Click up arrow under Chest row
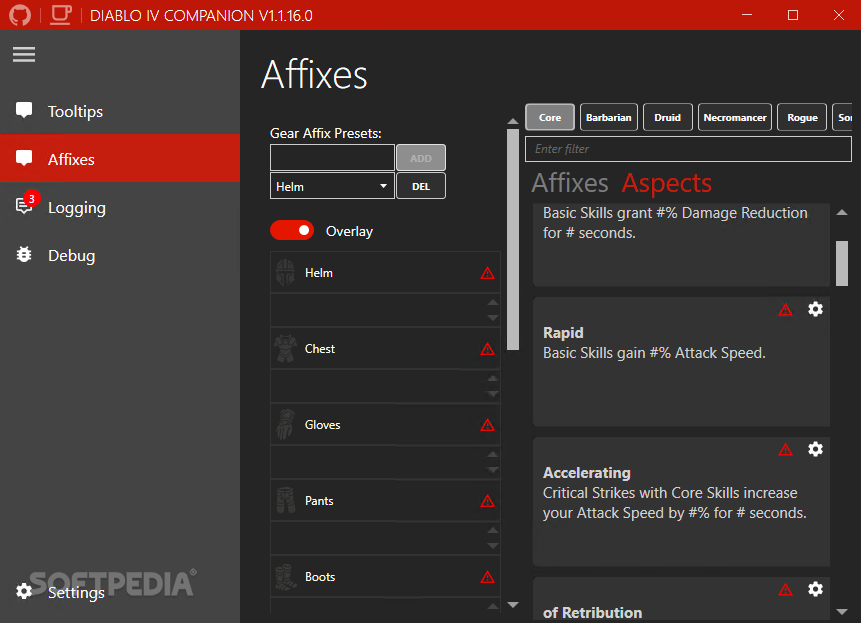The width and height of the screenshot is (861, 623). 493,378
